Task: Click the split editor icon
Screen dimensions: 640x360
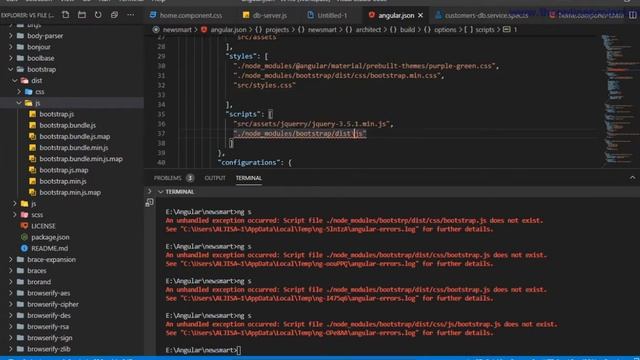Action: pos(632,15)
